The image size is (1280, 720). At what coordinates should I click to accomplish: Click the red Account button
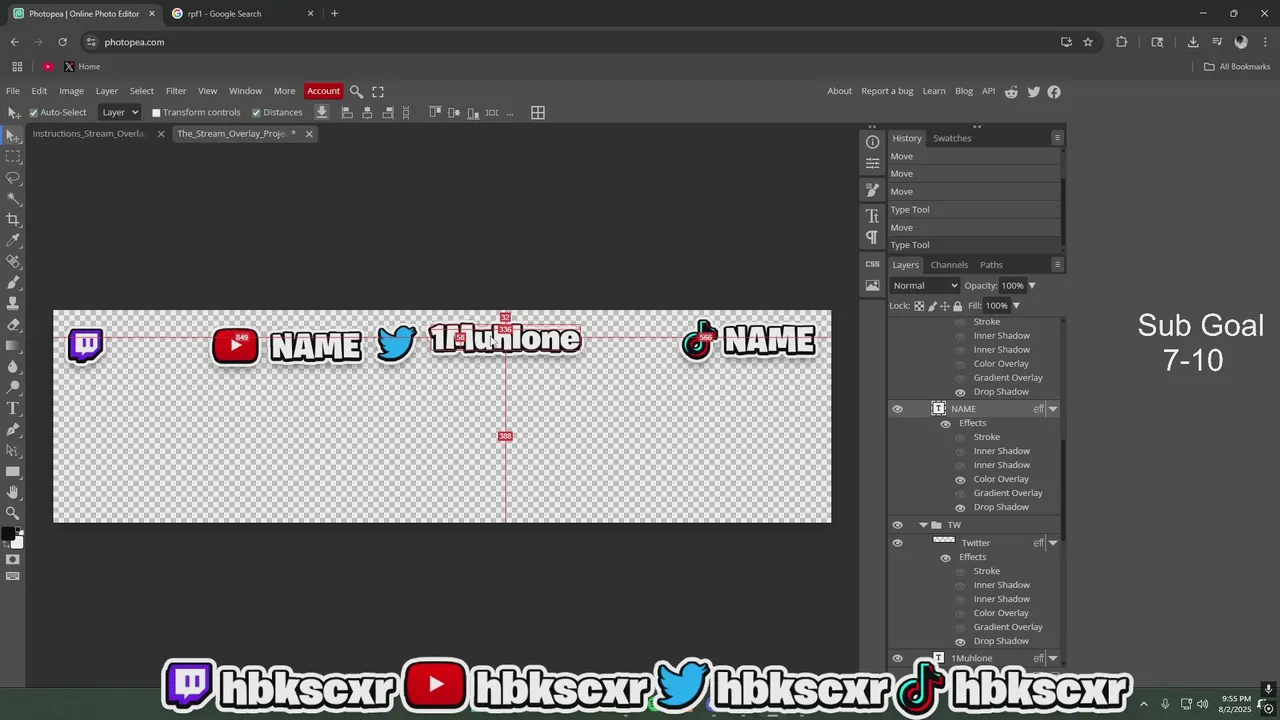(323, 91)
